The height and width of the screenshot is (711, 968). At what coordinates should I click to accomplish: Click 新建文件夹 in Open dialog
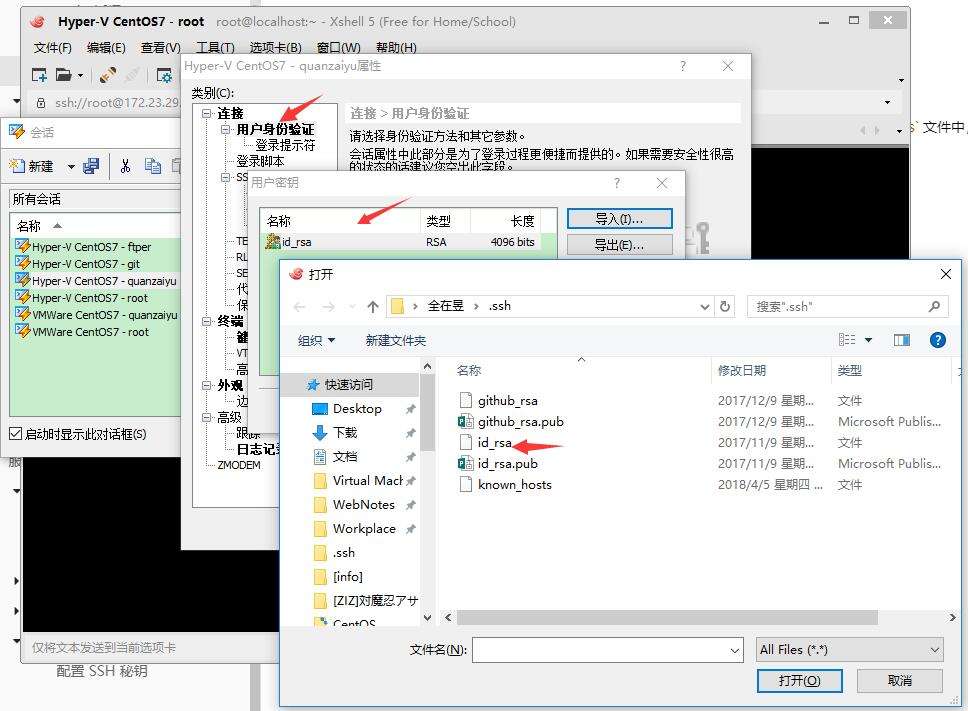(x=395, y=340)
